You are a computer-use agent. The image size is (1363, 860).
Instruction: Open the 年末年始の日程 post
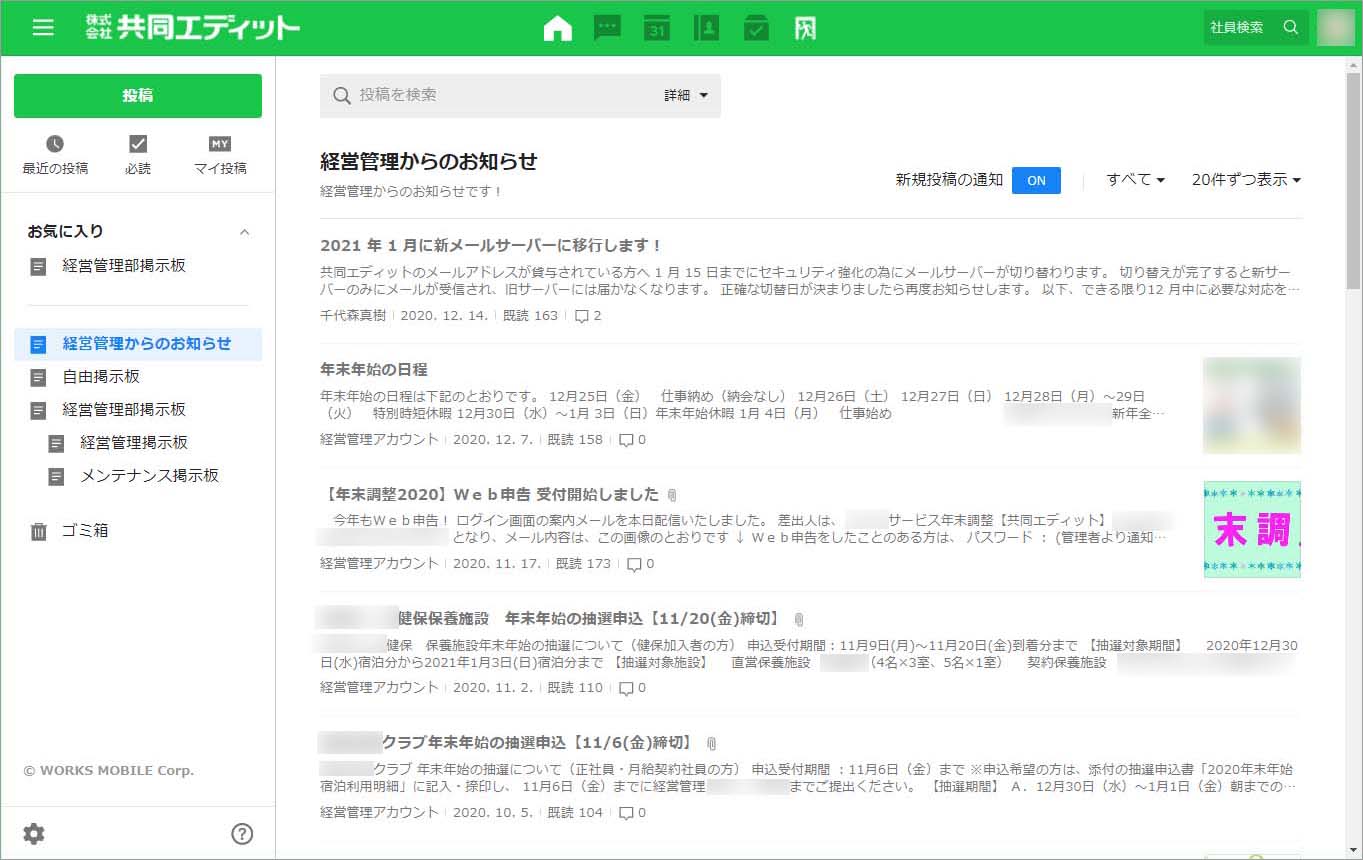click(x=374, y=369)
